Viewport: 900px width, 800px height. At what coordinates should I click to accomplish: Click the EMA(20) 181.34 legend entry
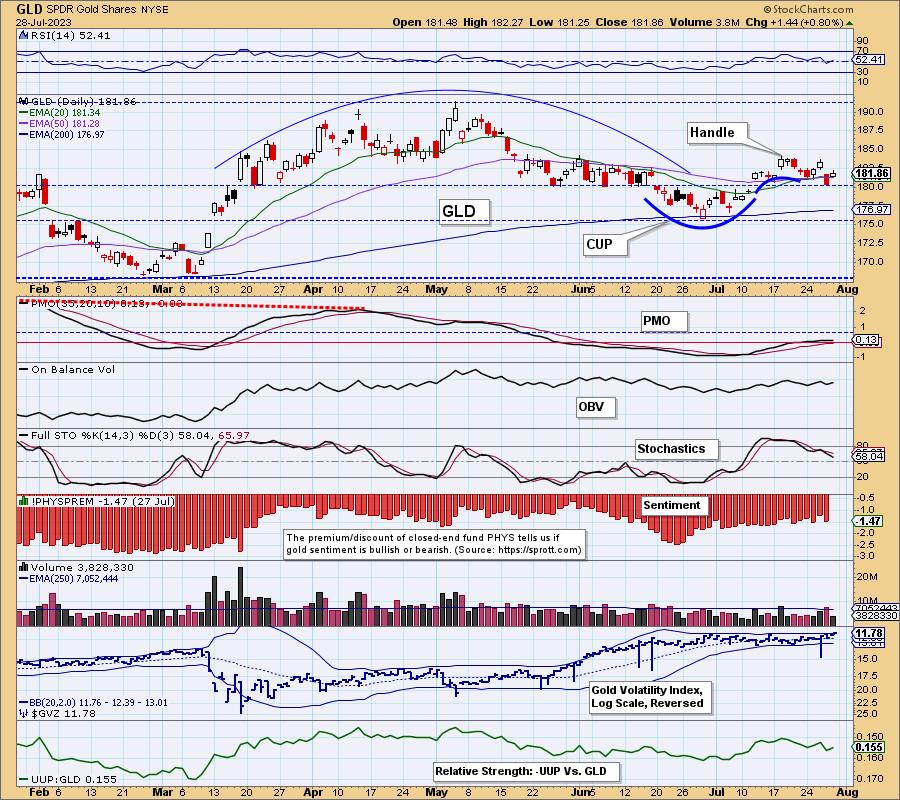64,113
